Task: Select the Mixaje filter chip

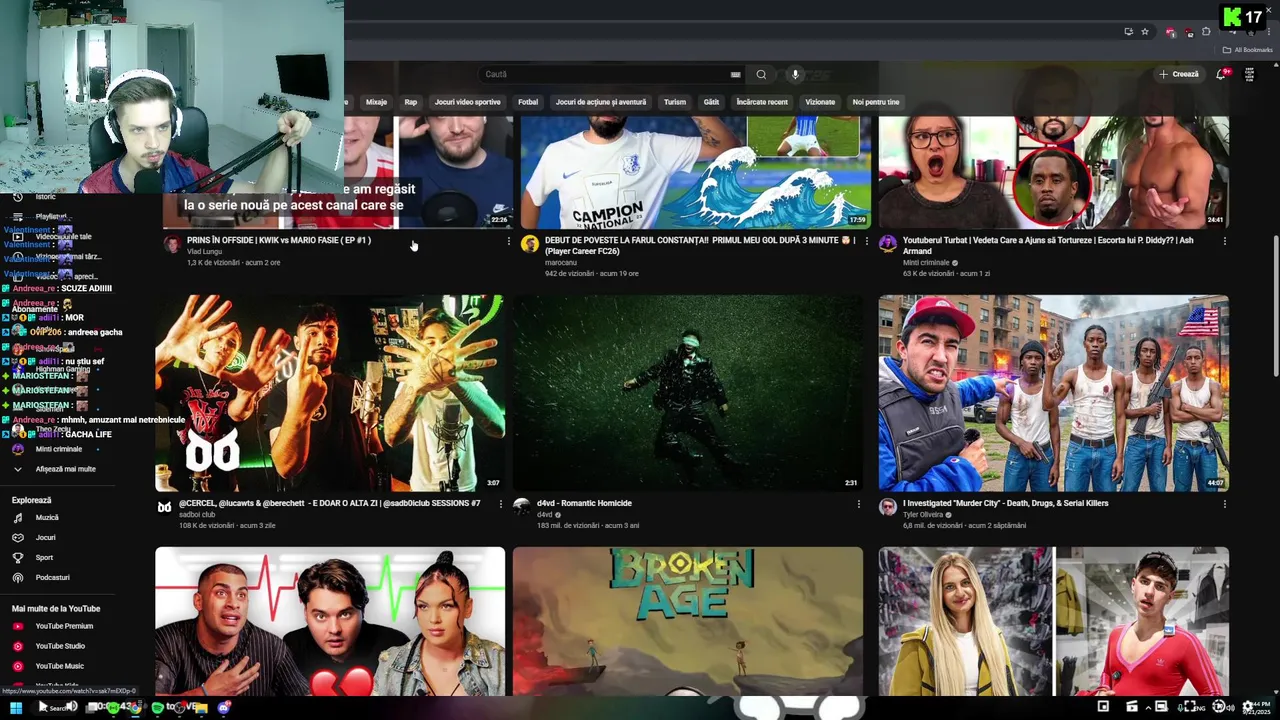Action: click(x=376, y=102)
